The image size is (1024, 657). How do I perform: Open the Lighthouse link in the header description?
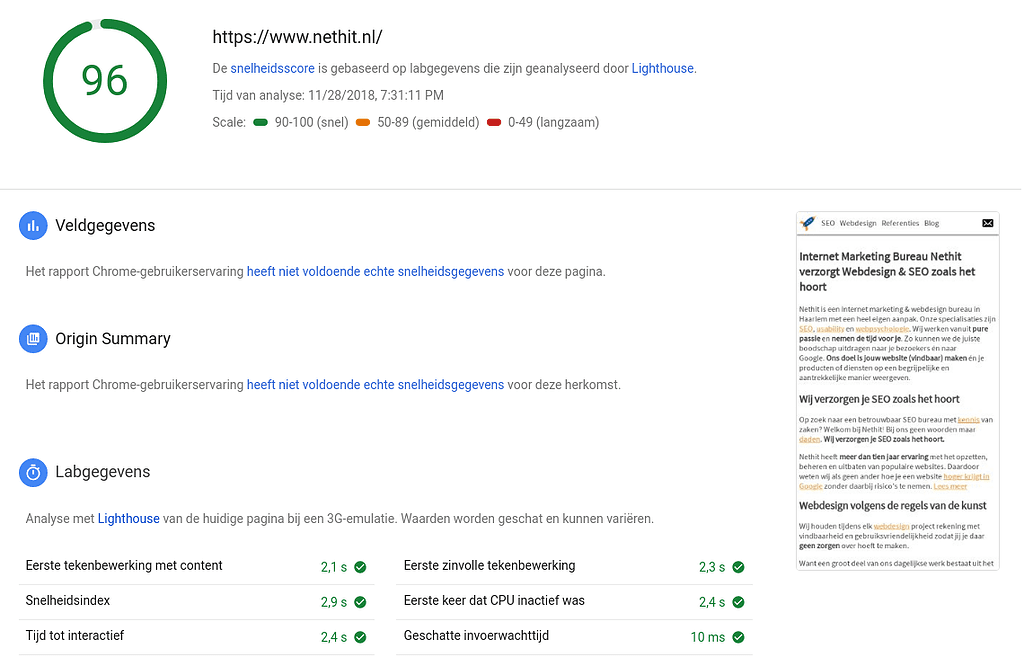pyautogui.click(x=662, y=69)
